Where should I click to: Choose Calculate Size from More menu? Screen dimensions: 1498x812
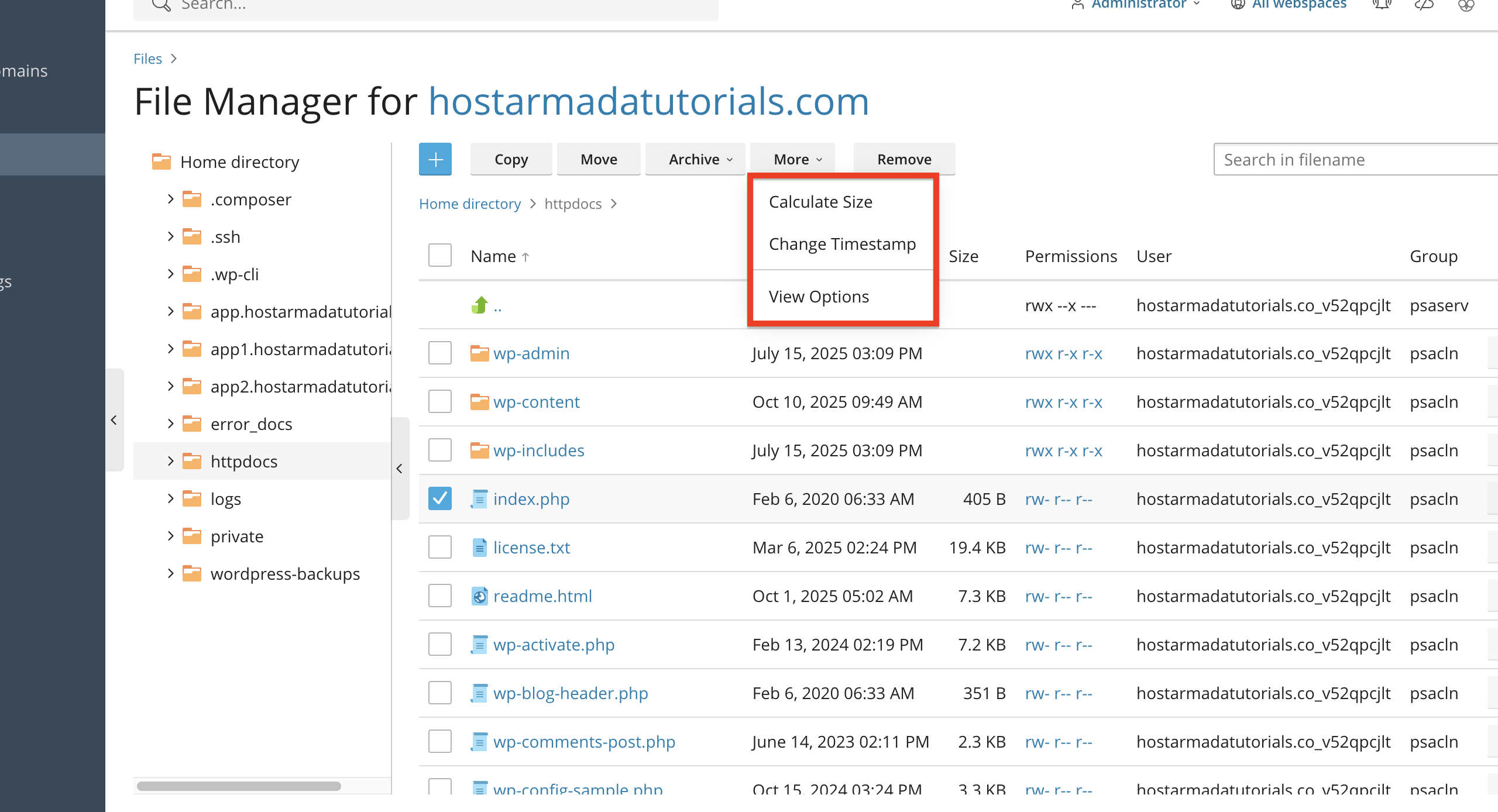(820, 202)
